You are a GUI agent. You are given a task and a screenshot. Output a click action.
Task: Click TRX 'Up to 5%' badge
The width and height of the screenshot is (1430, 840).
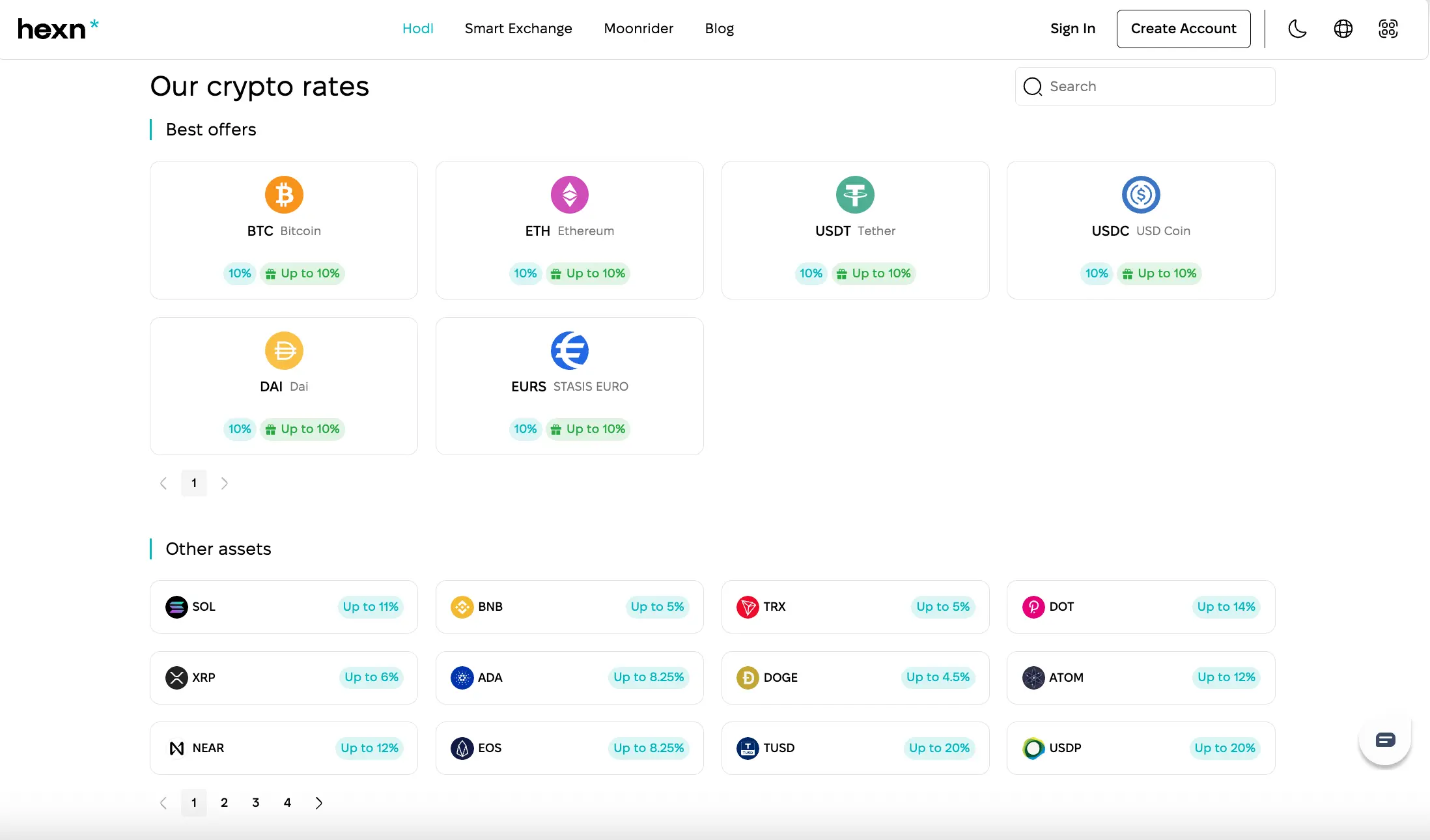pos(943,607)
